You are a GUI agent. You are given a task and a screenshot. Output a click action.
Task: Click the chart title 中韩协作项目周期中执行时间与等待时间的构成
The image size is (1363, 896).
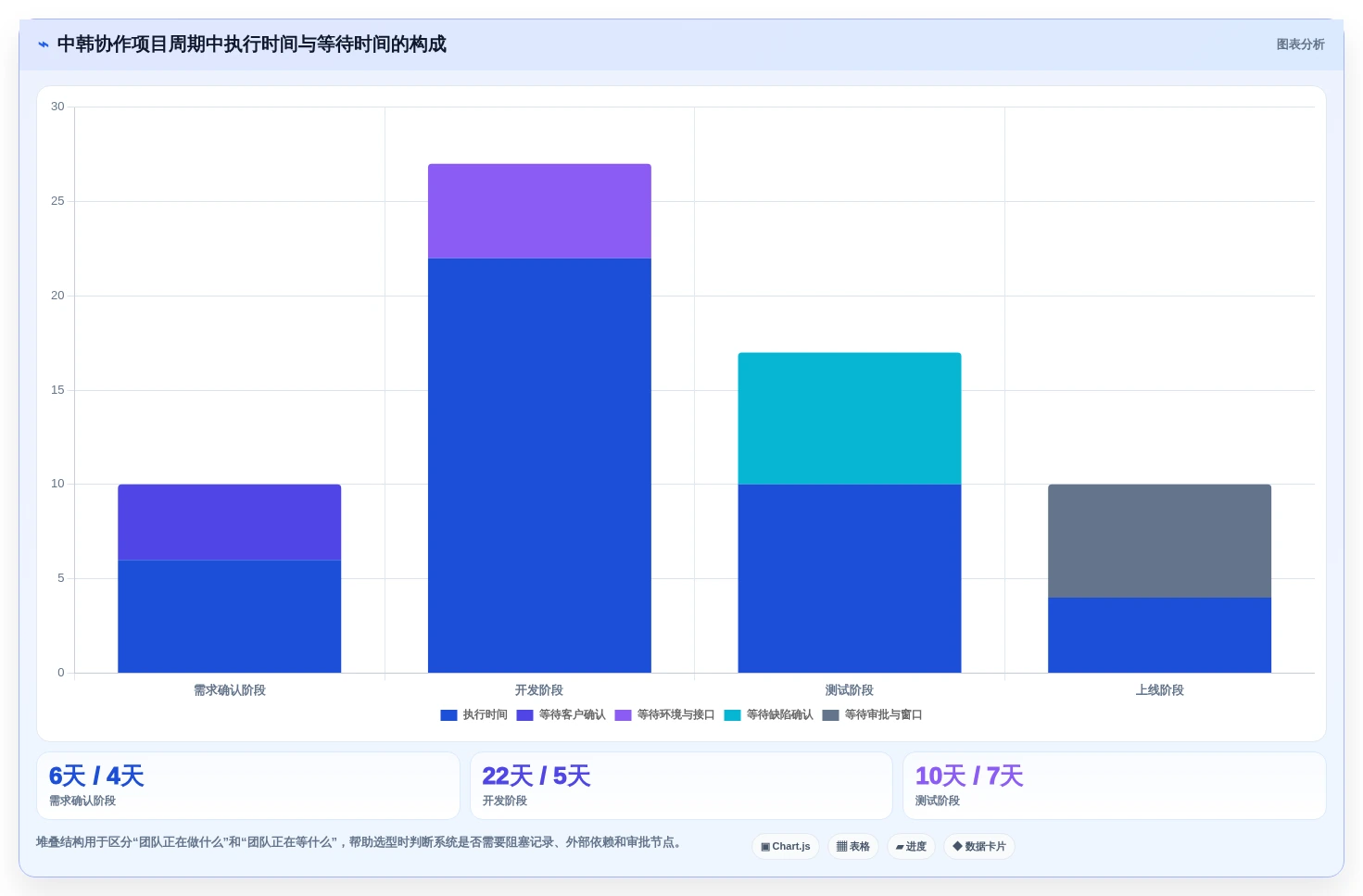252,44
